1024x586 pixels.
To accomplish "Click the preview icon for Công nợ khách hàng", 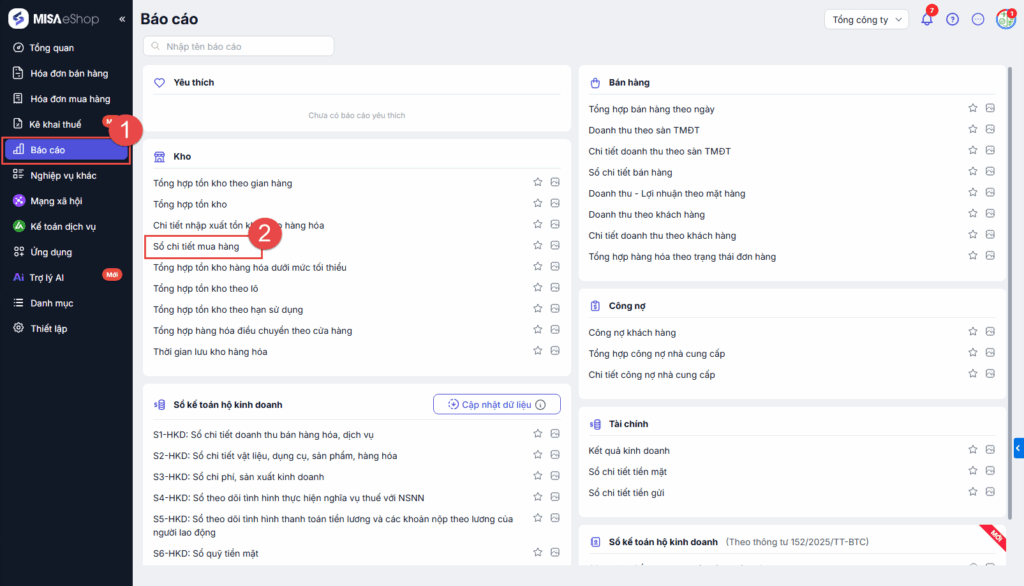I will (990, 332).
